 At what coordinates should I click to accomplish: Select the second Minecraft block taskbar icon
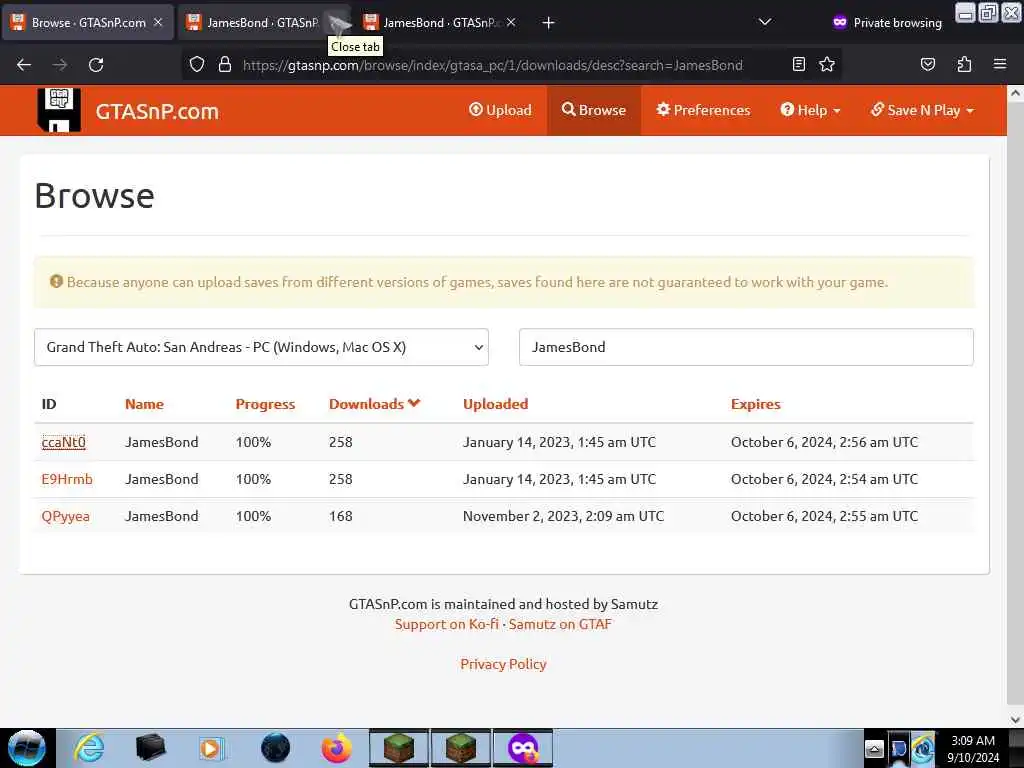point(461,748)
